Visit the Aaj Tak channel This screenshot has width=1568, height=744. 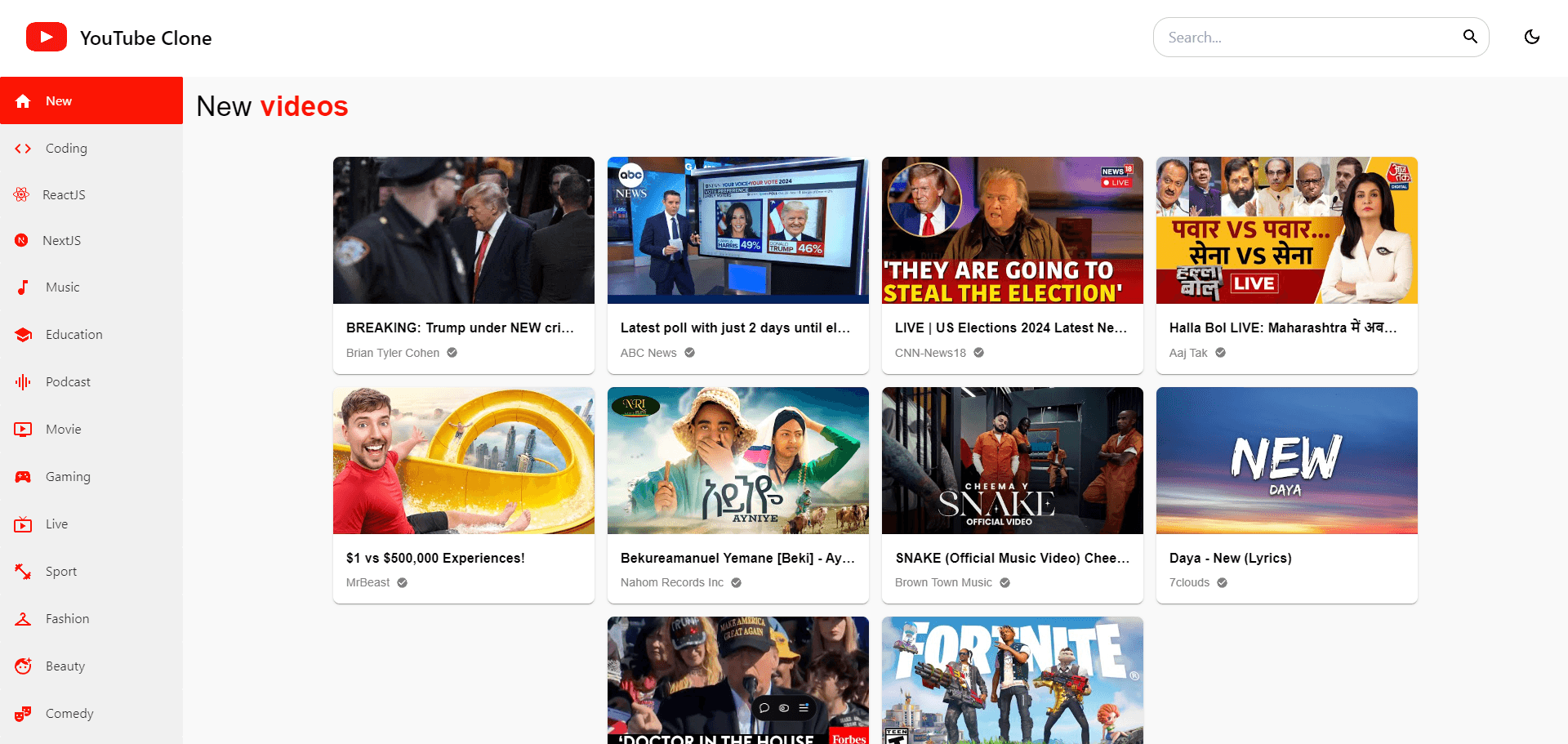click(1188, 353)
